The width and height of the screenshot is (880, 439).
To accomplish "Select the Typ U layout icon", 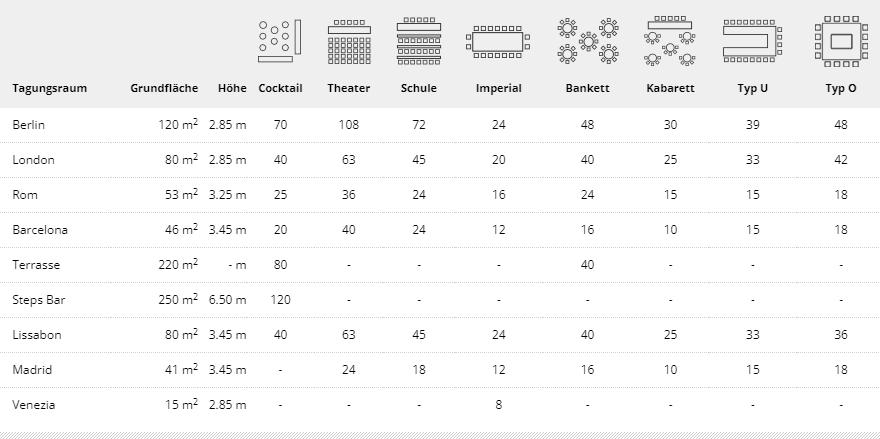I will click(x=752, y=41).
